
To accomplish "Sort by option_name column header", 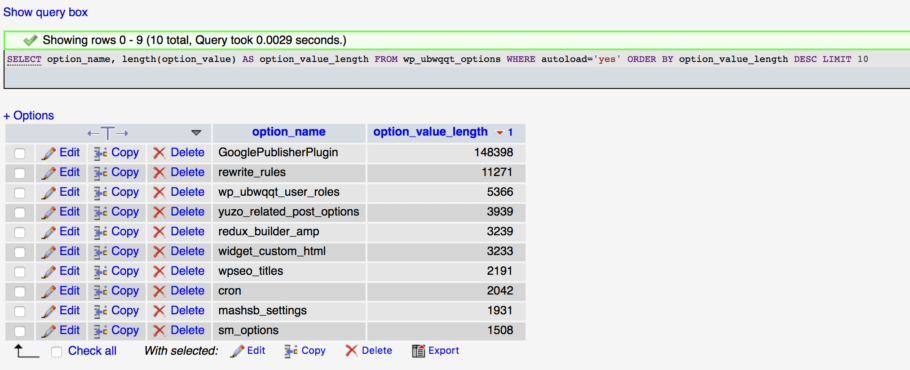I will 288,132.
